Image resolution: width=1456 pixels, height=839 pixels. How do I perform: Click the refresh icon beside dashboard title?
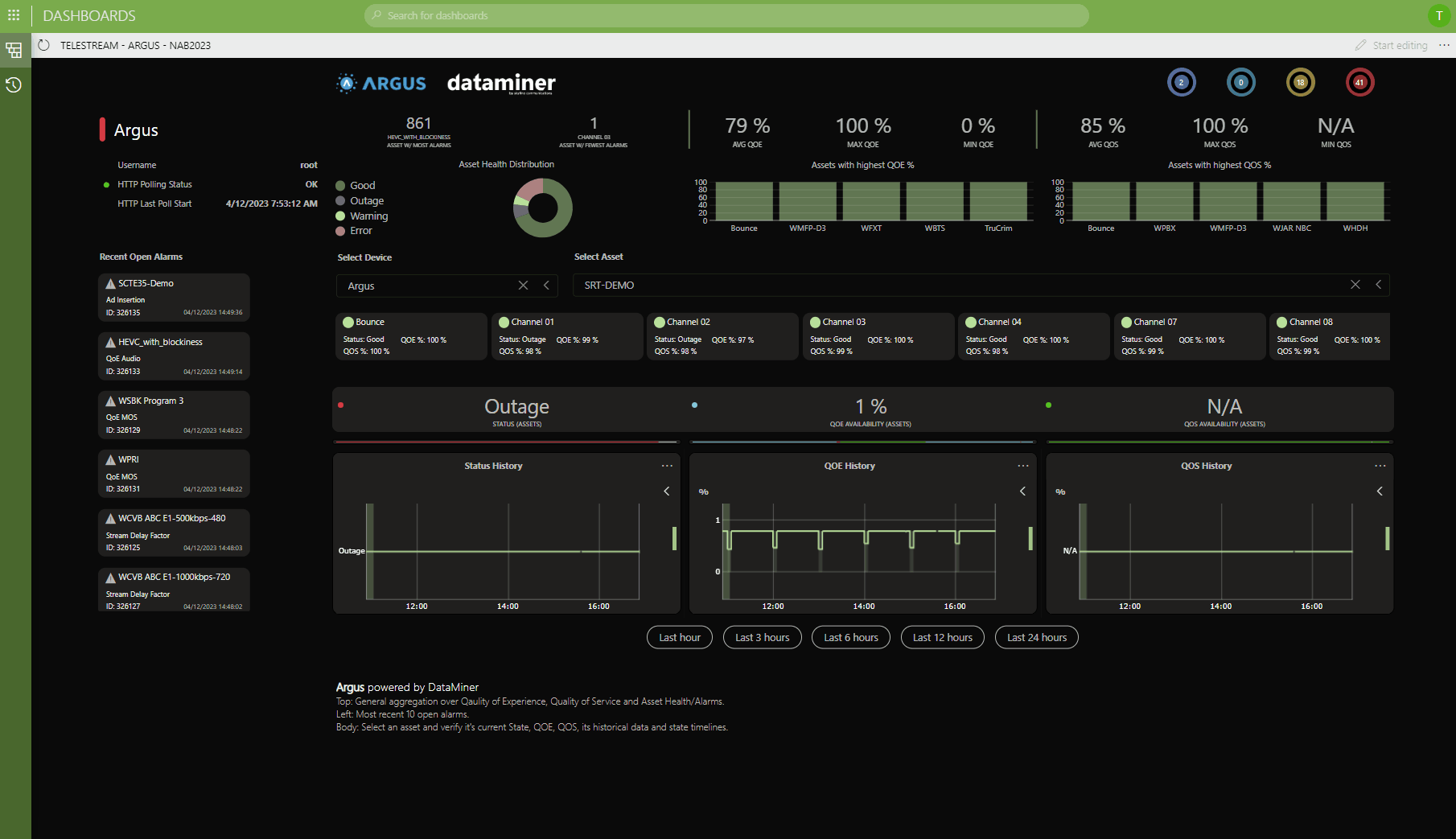click(43, 45)
